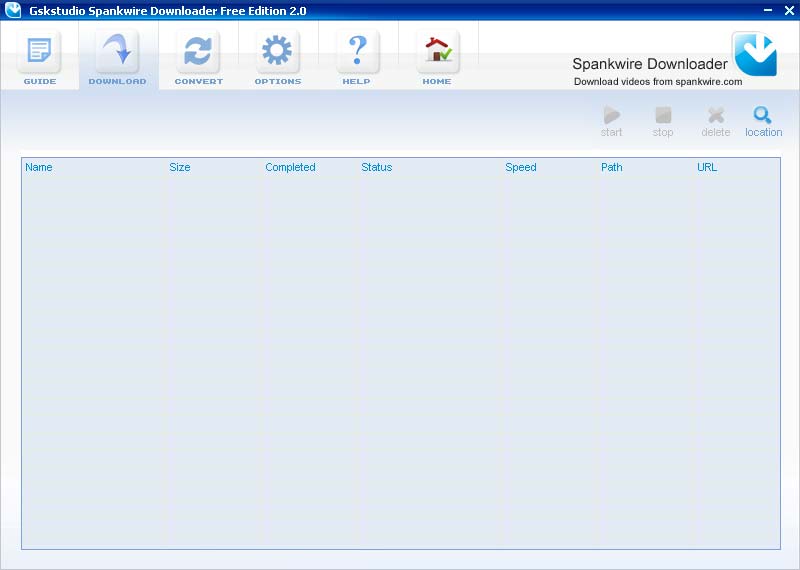Click the start download play icon
Viewport: 800px width, 570px height.
click(611, 115)
